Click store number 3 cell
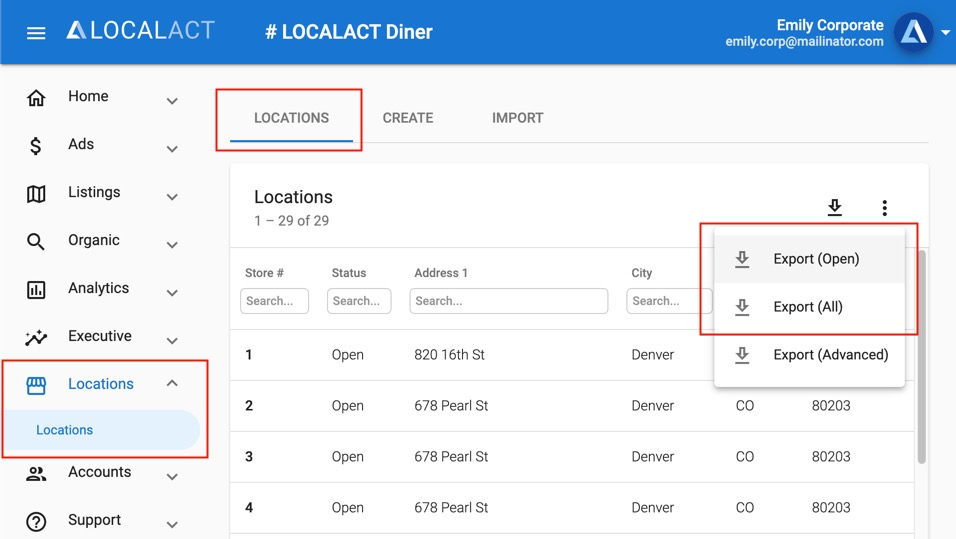This screenshot has height=539, width=956. click(x=249, y=457)
